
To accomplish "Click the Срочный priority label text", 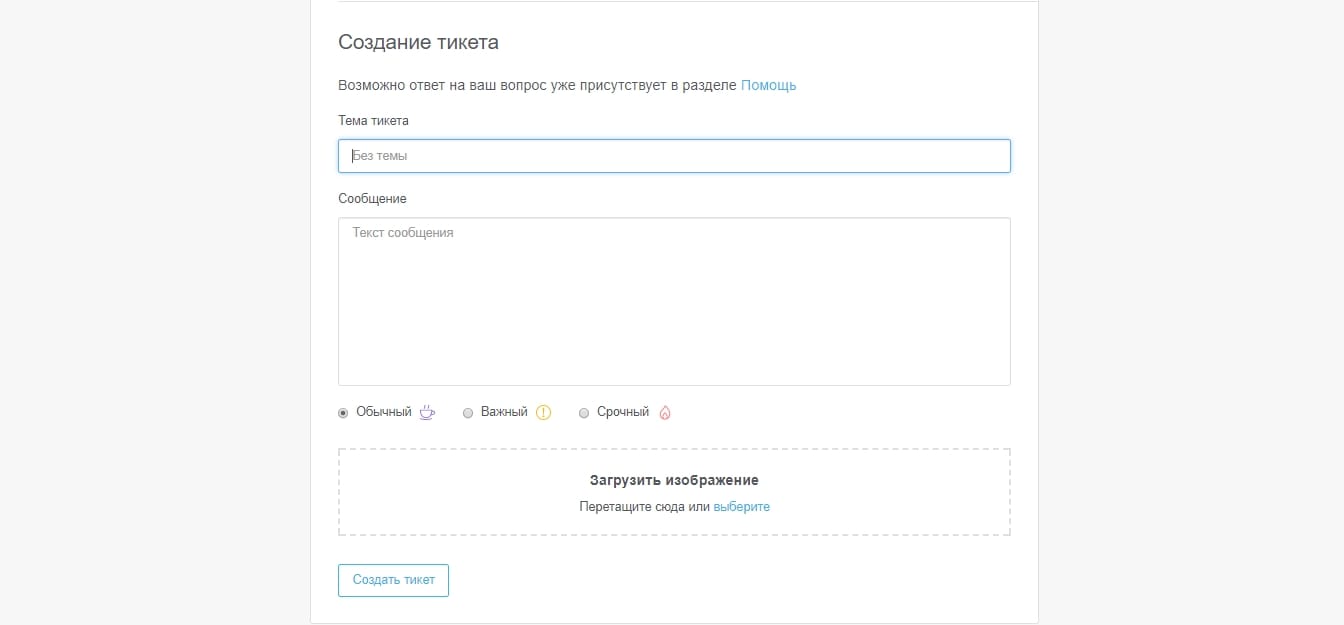I will tap(623, 412).
